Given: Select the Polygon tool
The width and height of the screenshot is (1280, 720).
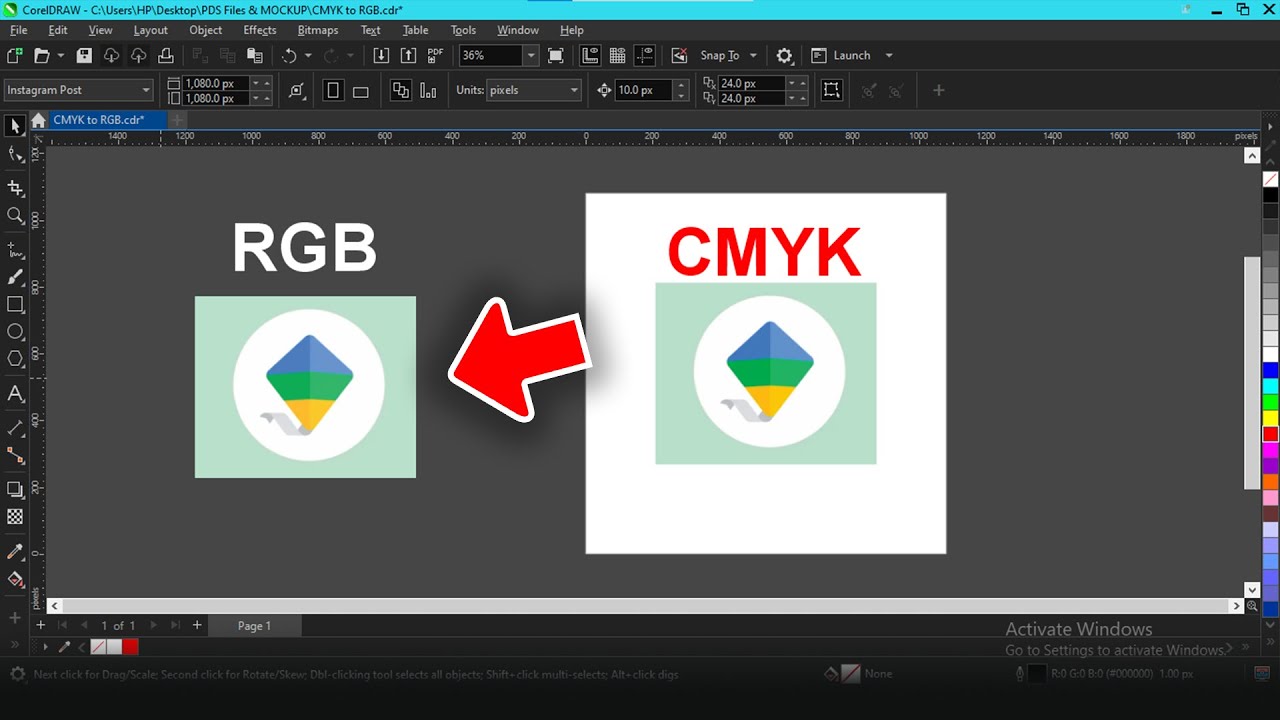Looking at the screenshot, I should point(14,358).
